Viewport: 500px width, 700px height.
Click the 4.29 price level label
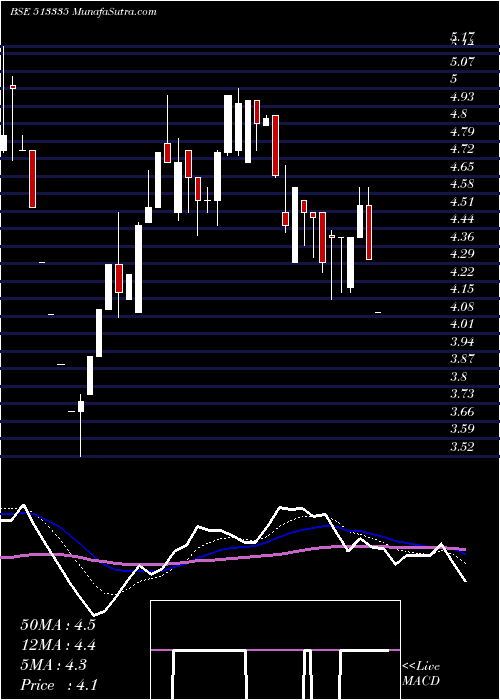(462, 254)
